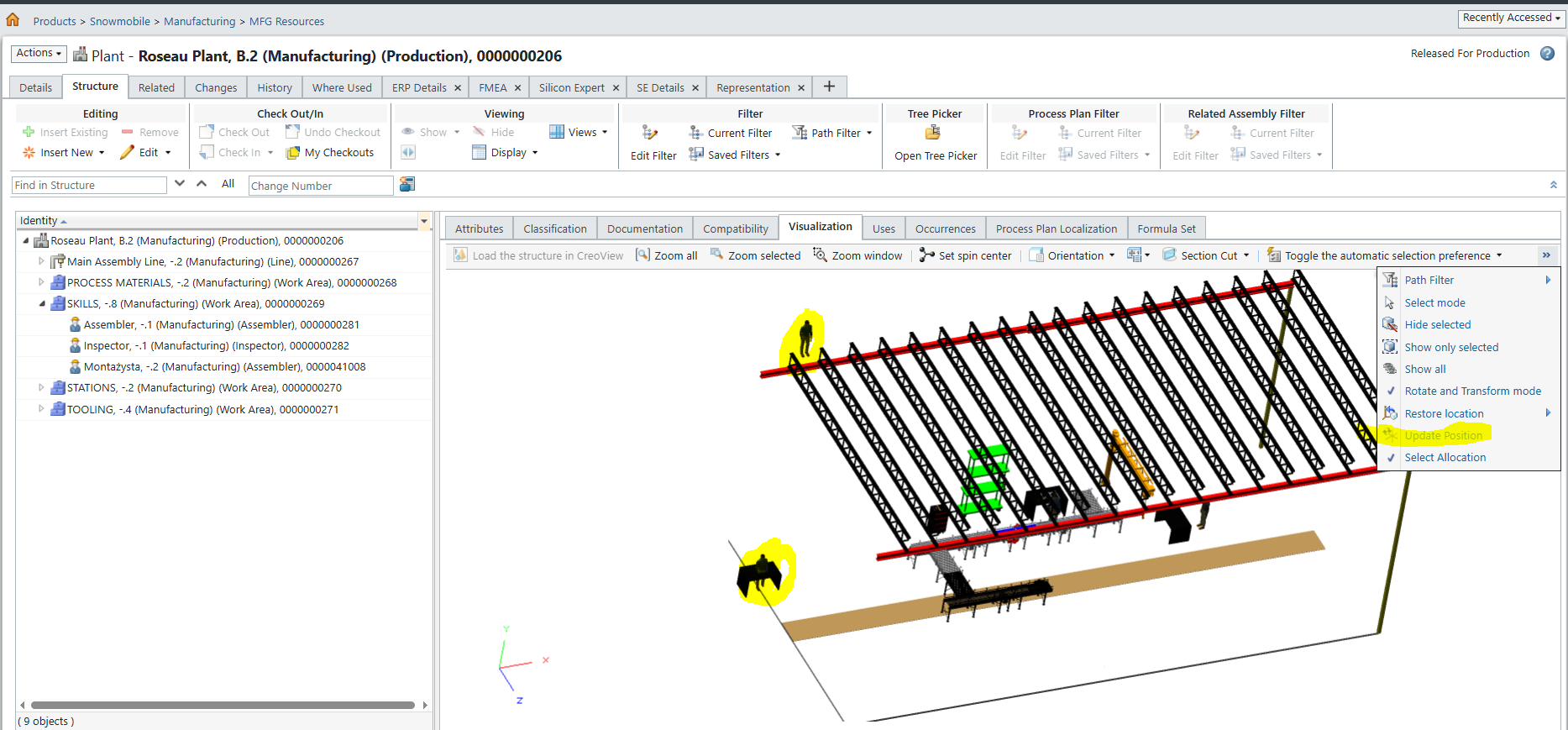Expand the STATIONS work area node
The height and width of the screenshot is (730, 1568).
41,388
